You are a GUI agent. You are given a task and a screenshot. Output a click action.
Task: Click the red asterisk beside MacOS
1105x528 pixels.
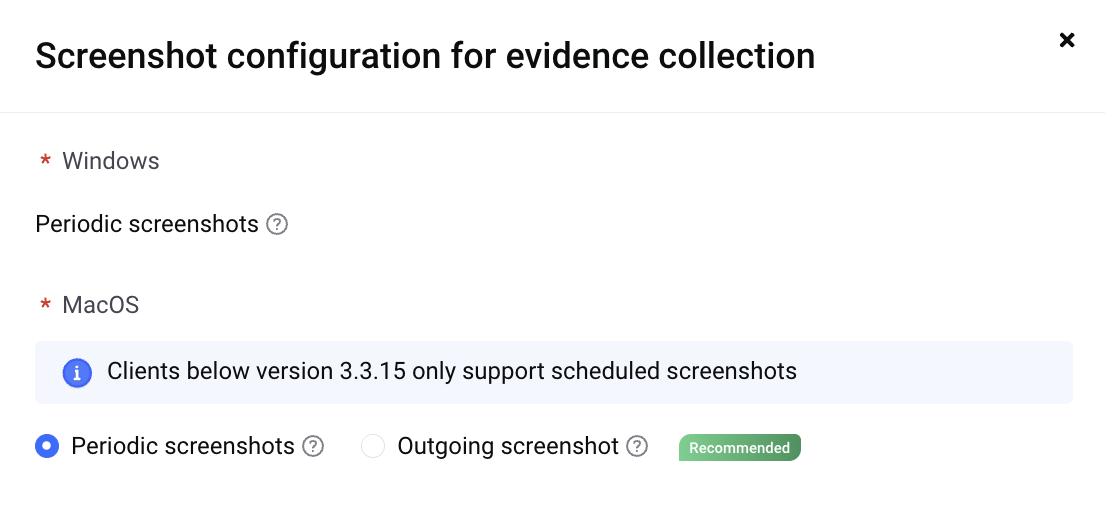pyautogui.click(x=46, y=306)
